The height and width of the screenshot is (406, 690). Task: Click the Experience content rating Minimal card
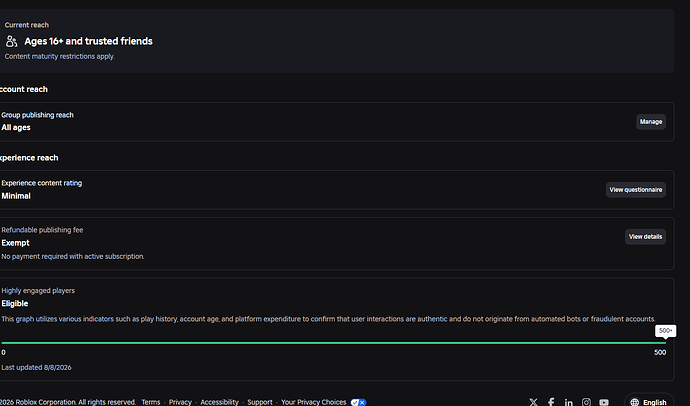[x=336, y=190]
